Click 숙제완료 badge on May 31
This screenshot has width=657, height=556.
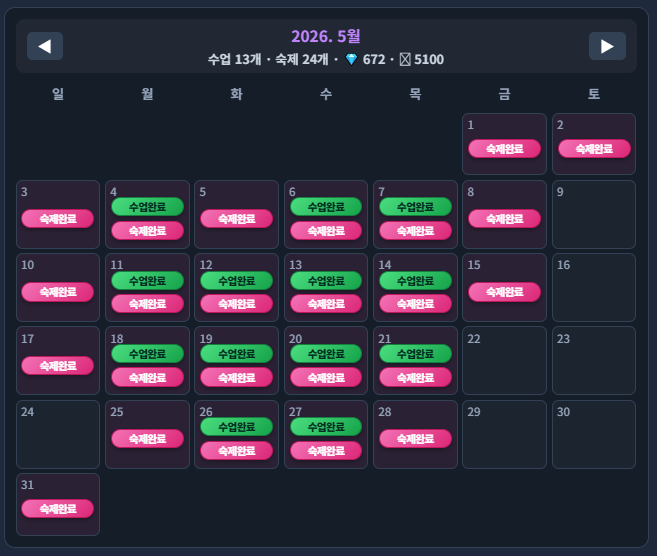tap(58, 509)
